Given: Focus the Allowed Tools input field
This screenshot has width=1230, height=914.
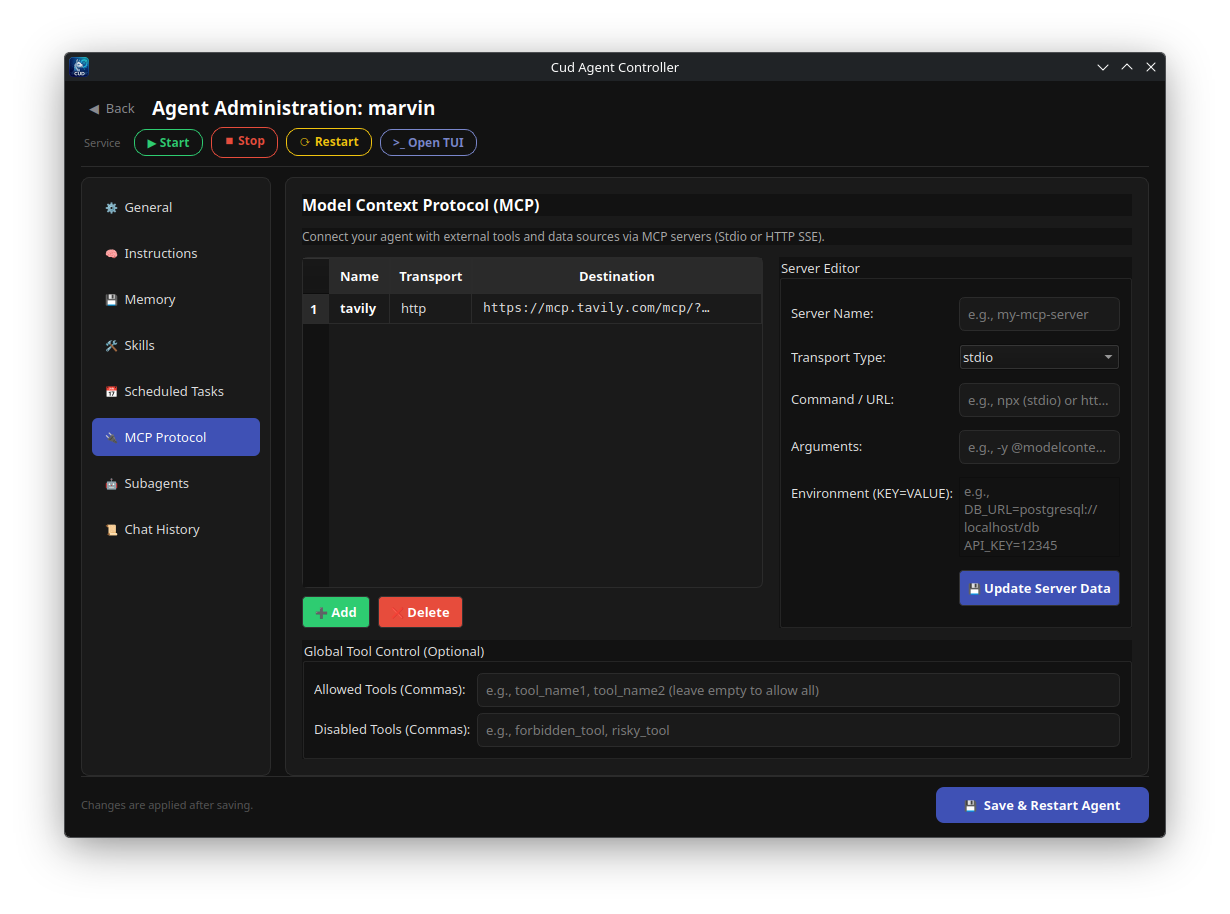Looking at the screenshot, I should click(798, 690).
